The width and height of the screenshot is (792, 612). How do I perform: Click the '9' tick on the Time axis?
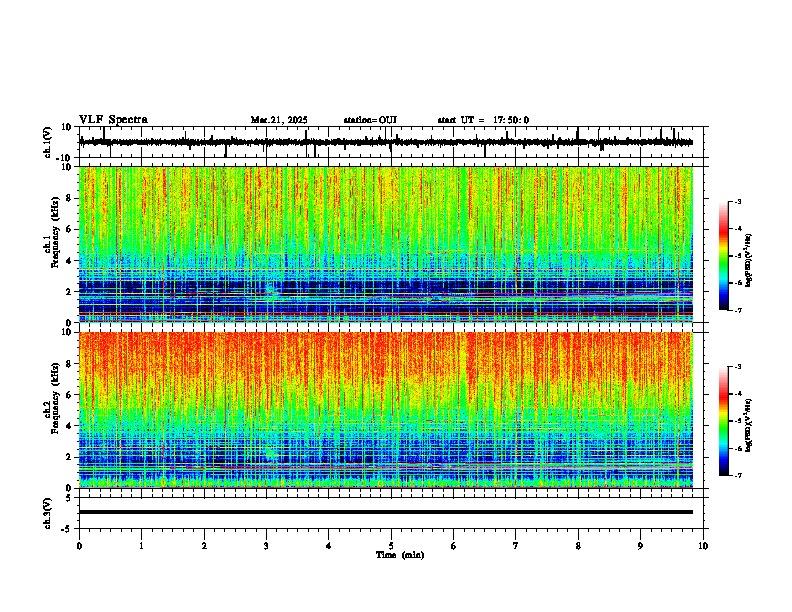pos(640,546)
